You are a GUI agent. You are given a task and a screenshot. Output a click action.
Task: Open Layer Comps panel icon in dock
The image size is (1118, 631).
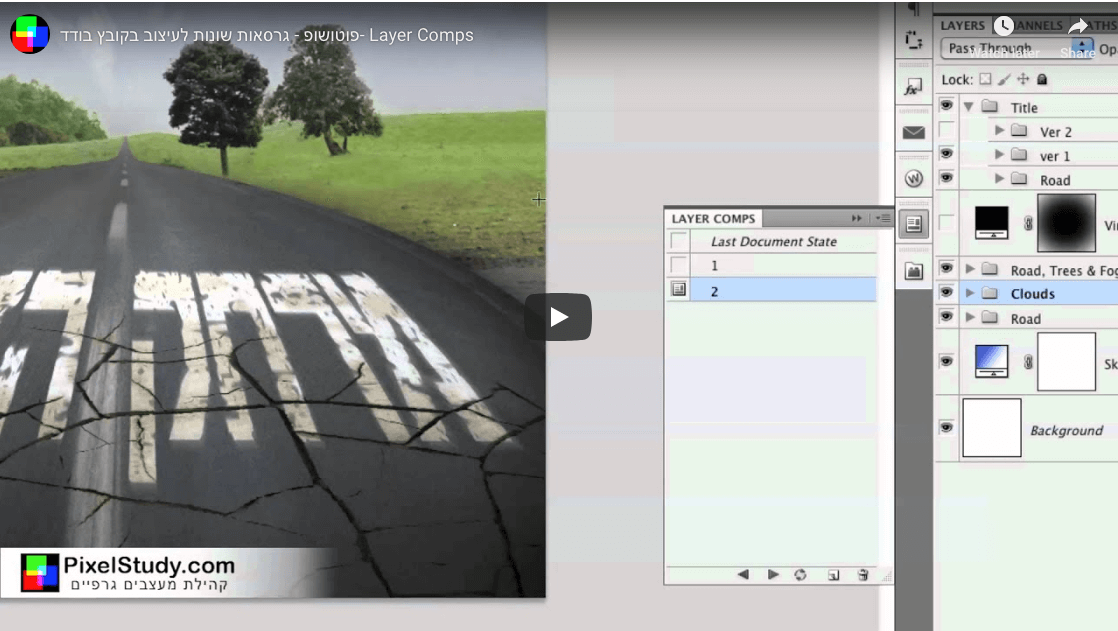coord(913,224)
